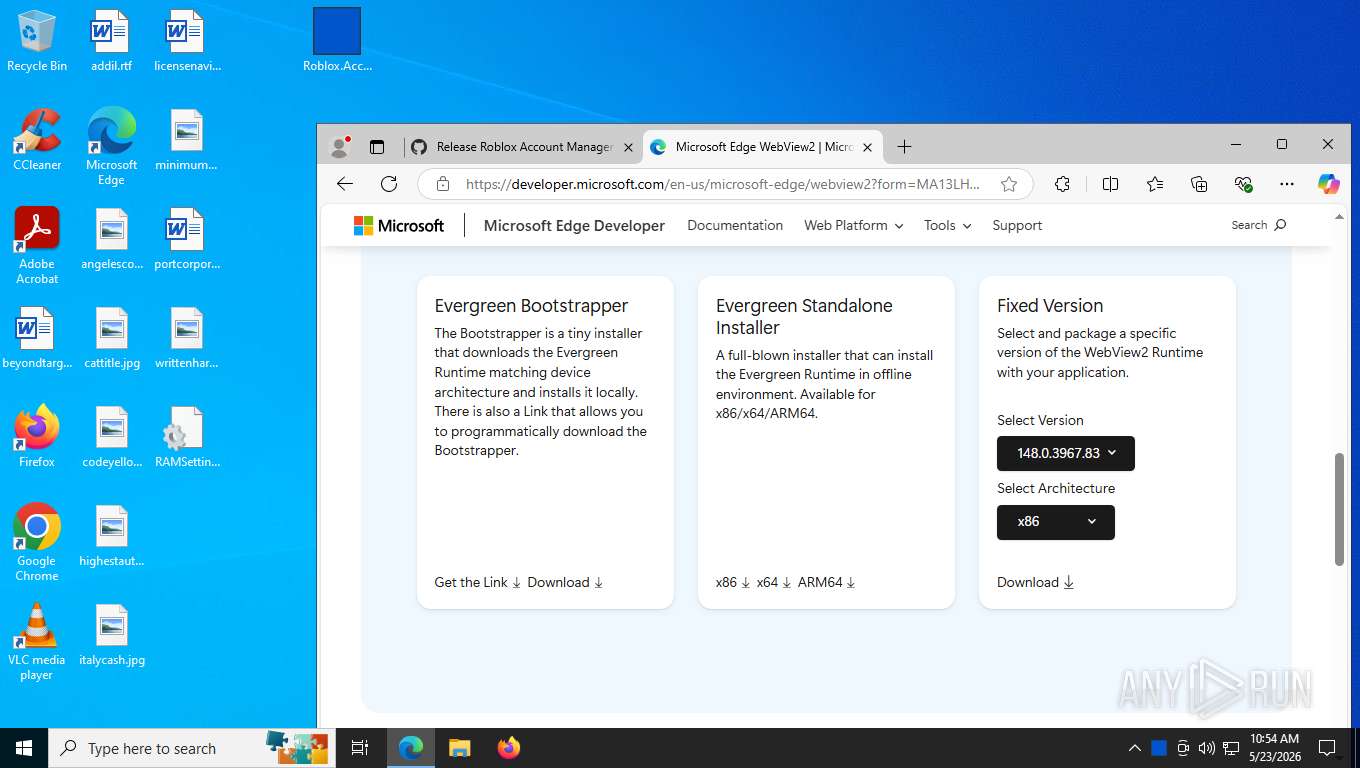Open Extensions puzzle icon
The image size is (1360, 768).
[1062, 184]
